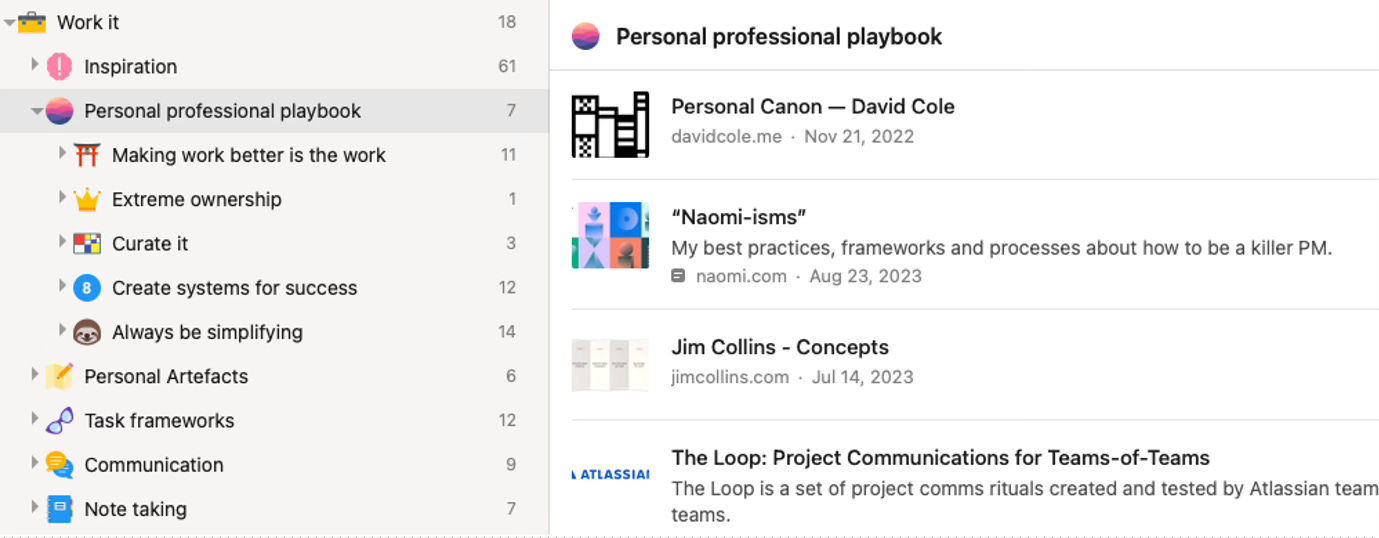Expand the Personal Artefacts arrow

35,374
